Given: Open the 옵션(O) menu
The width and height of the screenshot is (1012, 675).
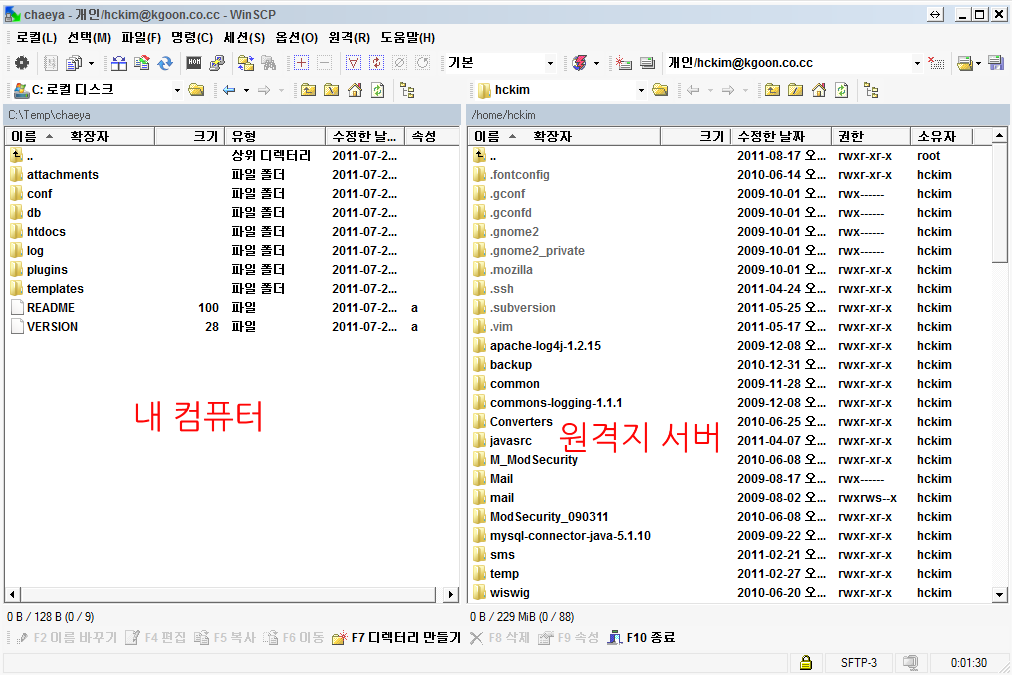Looking at the screenshot, I should tap(297, 37).
